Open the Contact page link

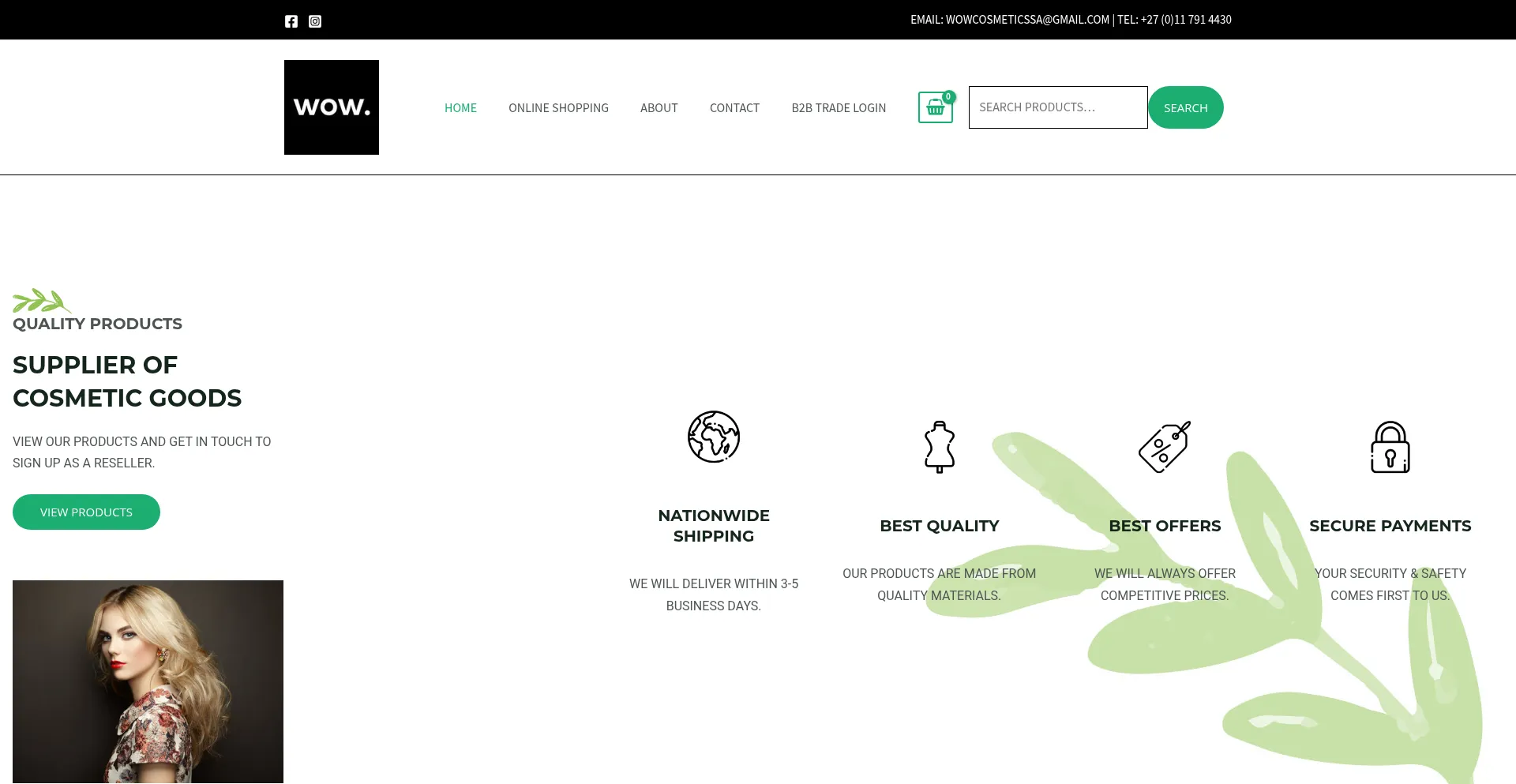[734, 108]
